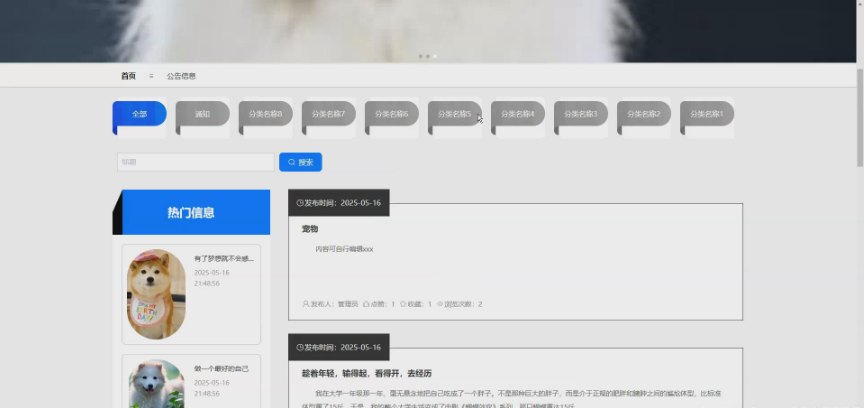Click the 发布人 user icon in 宠物 post
This screenshot has height=408, width=867.
[306, 304]
